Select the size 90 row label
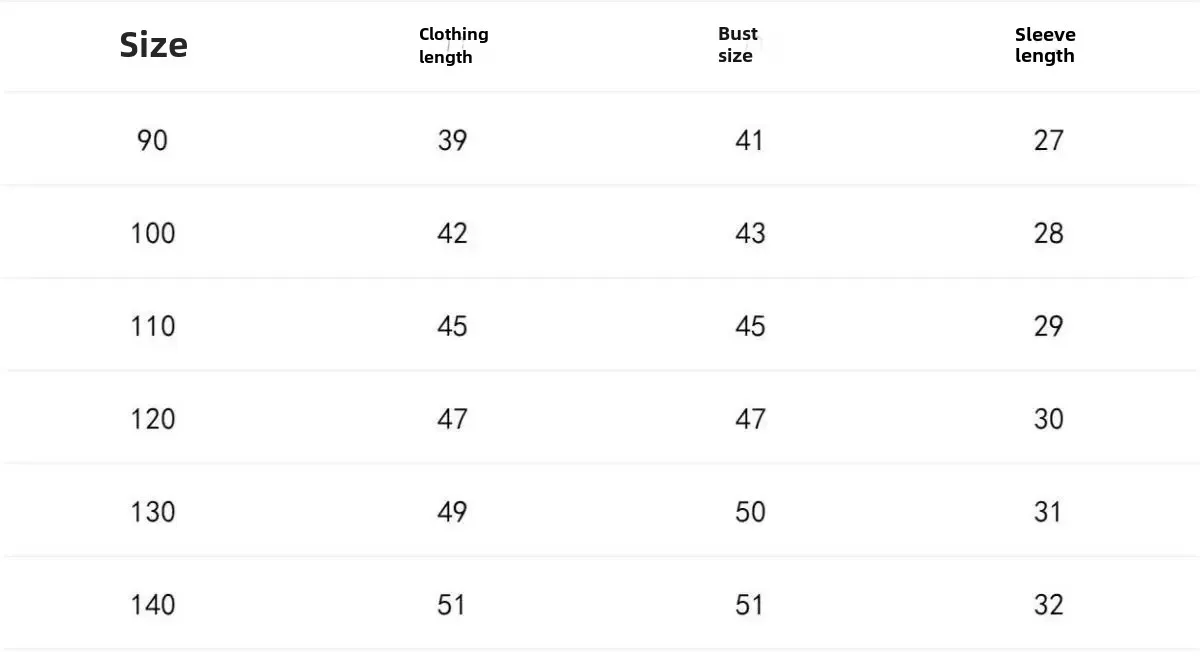The height and width of the screenshot is (656, 1200). coord(152,140)
